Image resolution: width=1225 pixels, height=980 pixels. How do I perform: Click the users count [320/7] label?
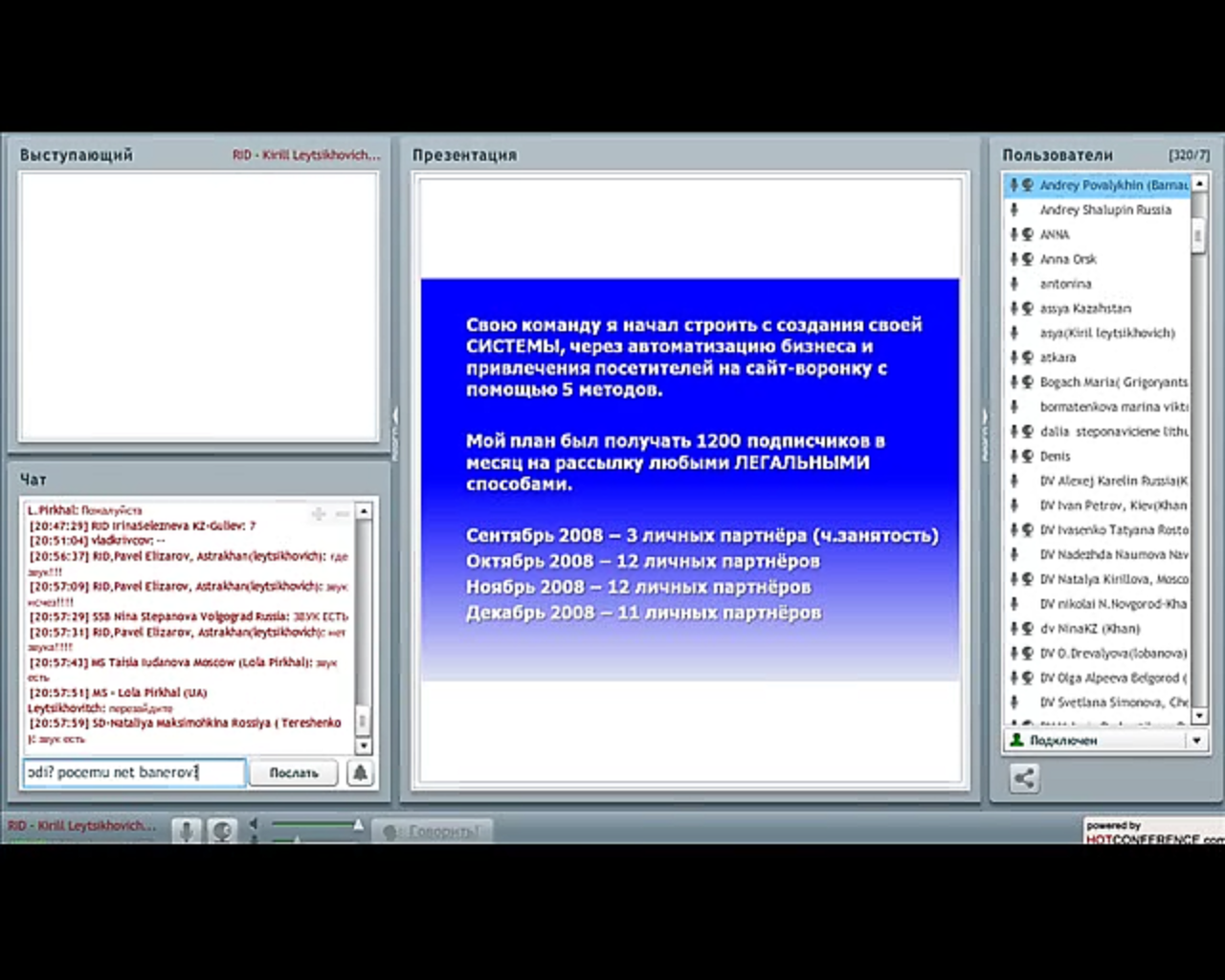click(1189, 155)
